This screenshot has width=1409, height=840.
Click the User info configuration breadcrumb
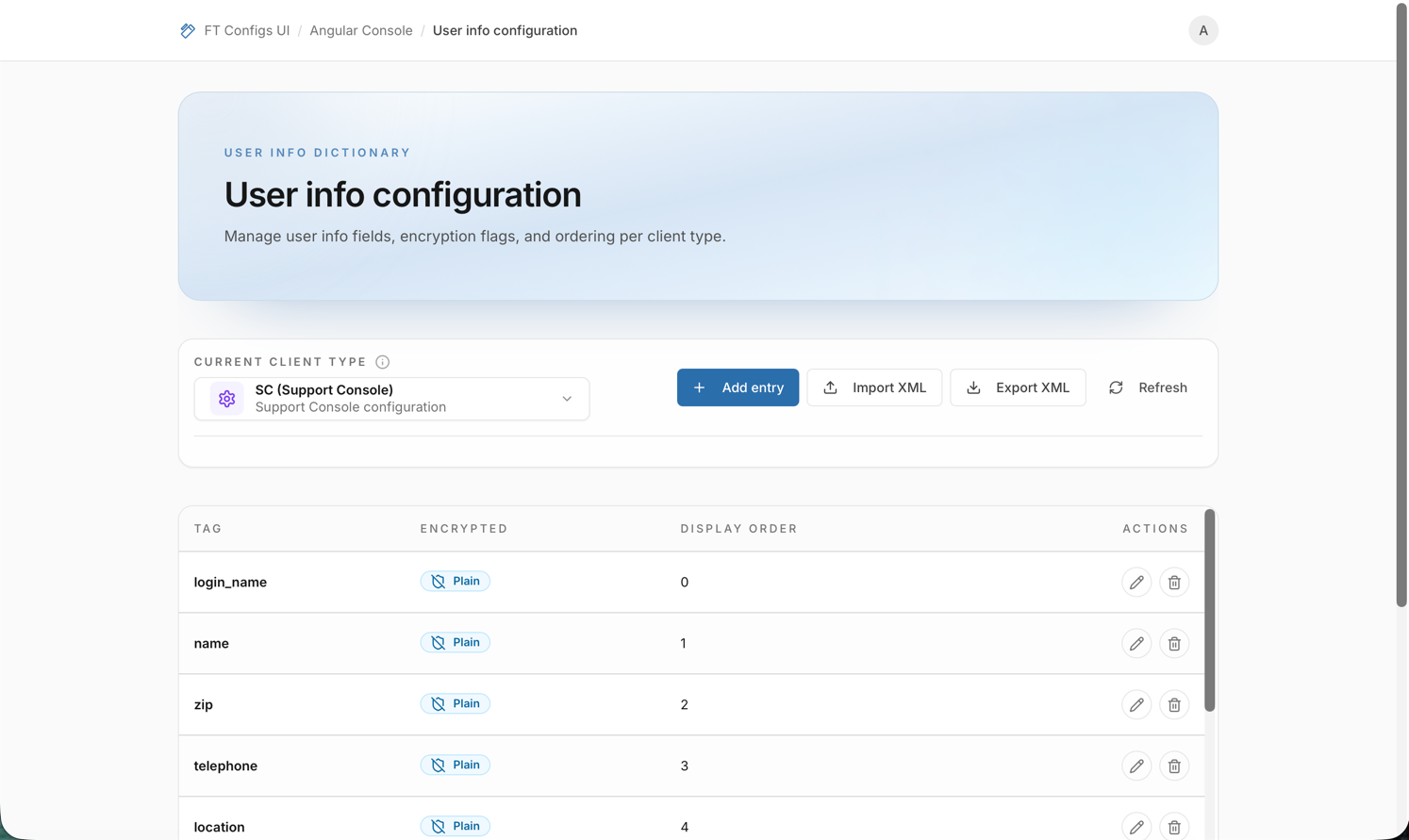click(x=505, y=30)
